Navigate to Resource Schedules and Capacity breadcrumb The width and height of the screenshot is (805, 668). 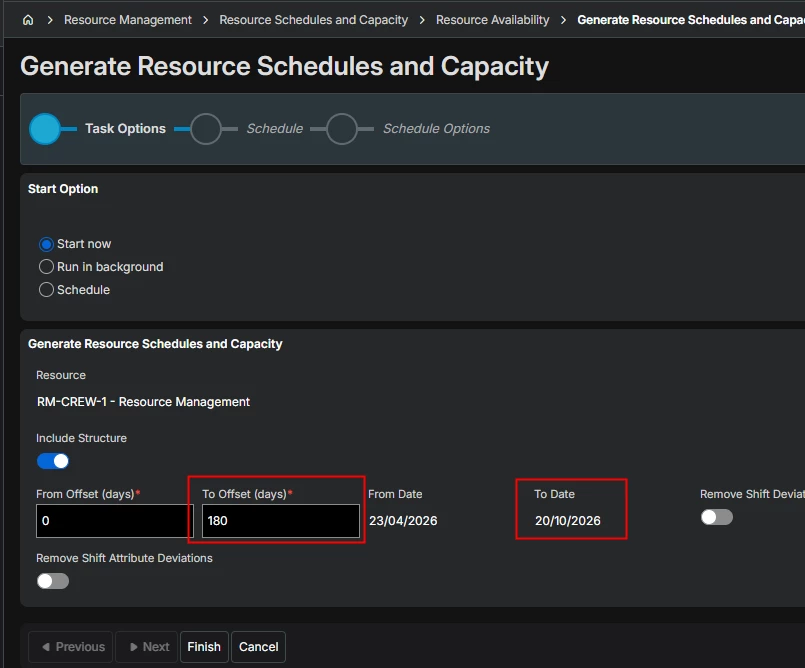coord(313,20)
